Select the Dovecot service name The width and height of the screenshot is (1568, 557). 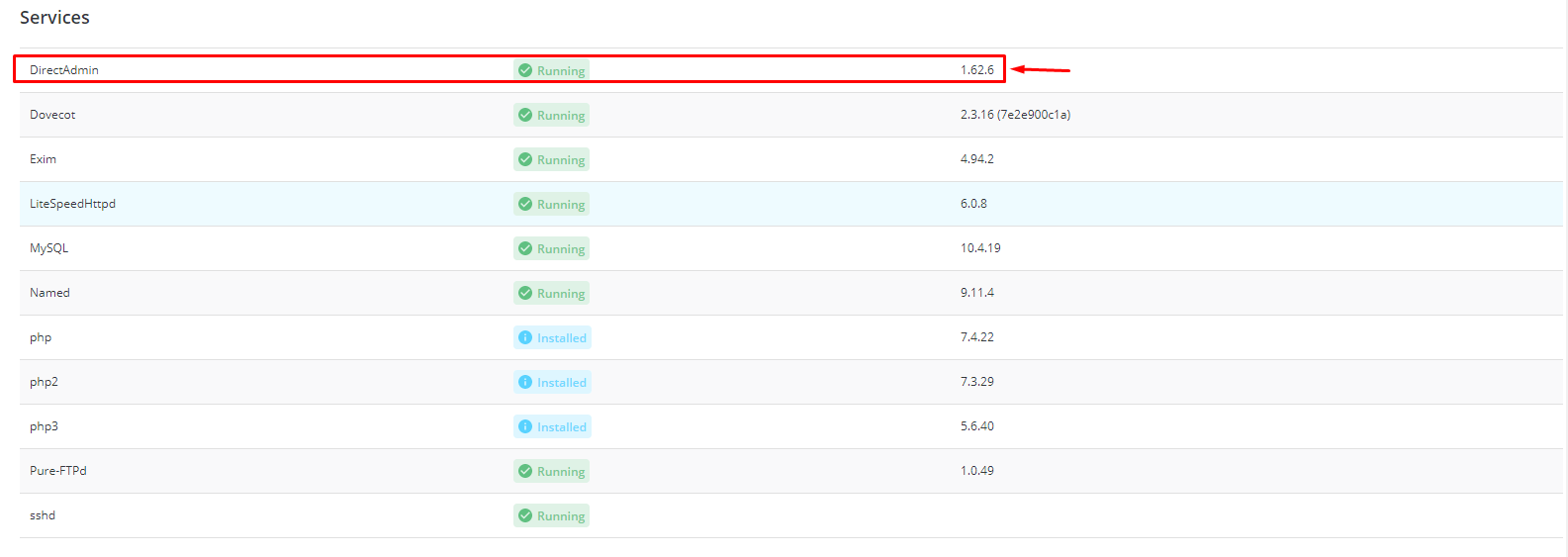[x=52, y=115]
